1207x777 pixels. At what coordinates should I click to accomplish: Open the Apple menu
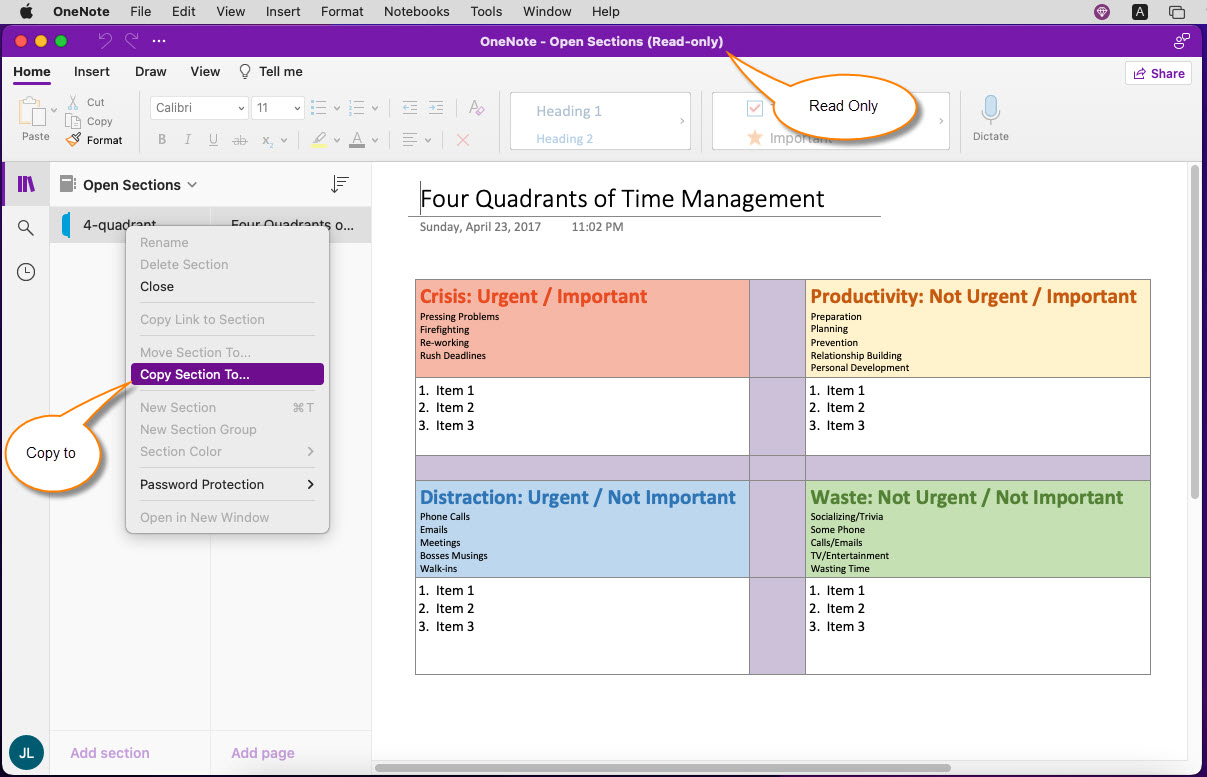[x=25, y=12]
